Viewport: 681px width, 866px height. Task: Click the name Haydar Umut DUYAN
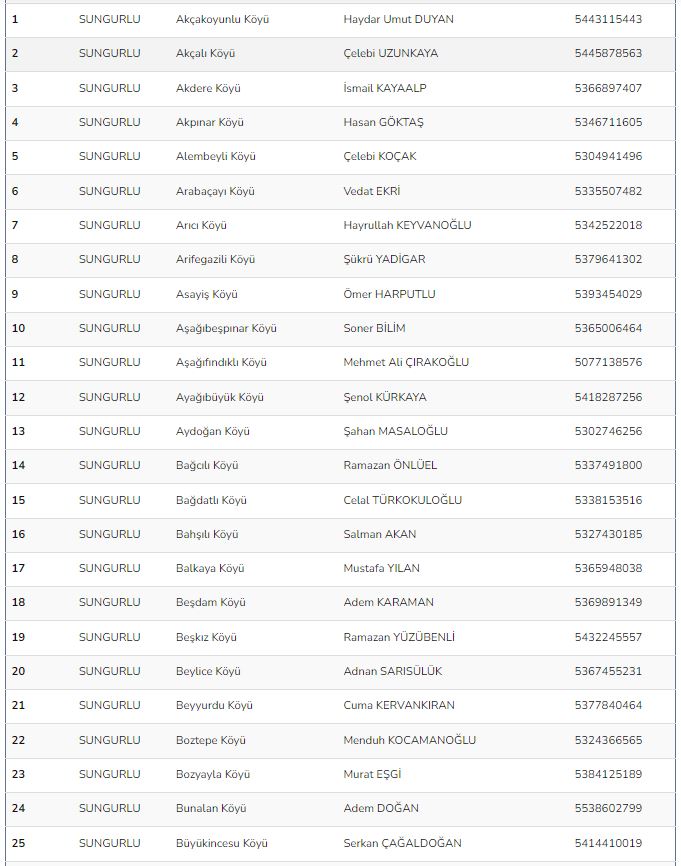click(398, 19)
